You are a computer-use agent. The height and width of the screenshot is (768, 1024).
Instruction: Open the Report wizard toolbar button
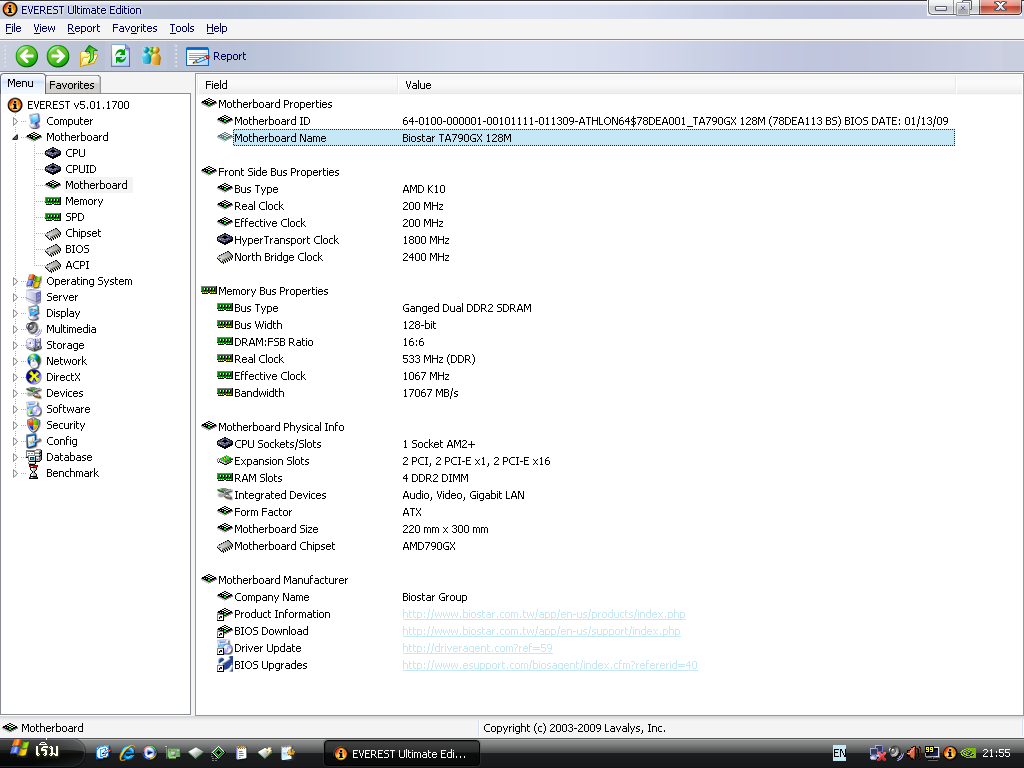pos(216,57)
